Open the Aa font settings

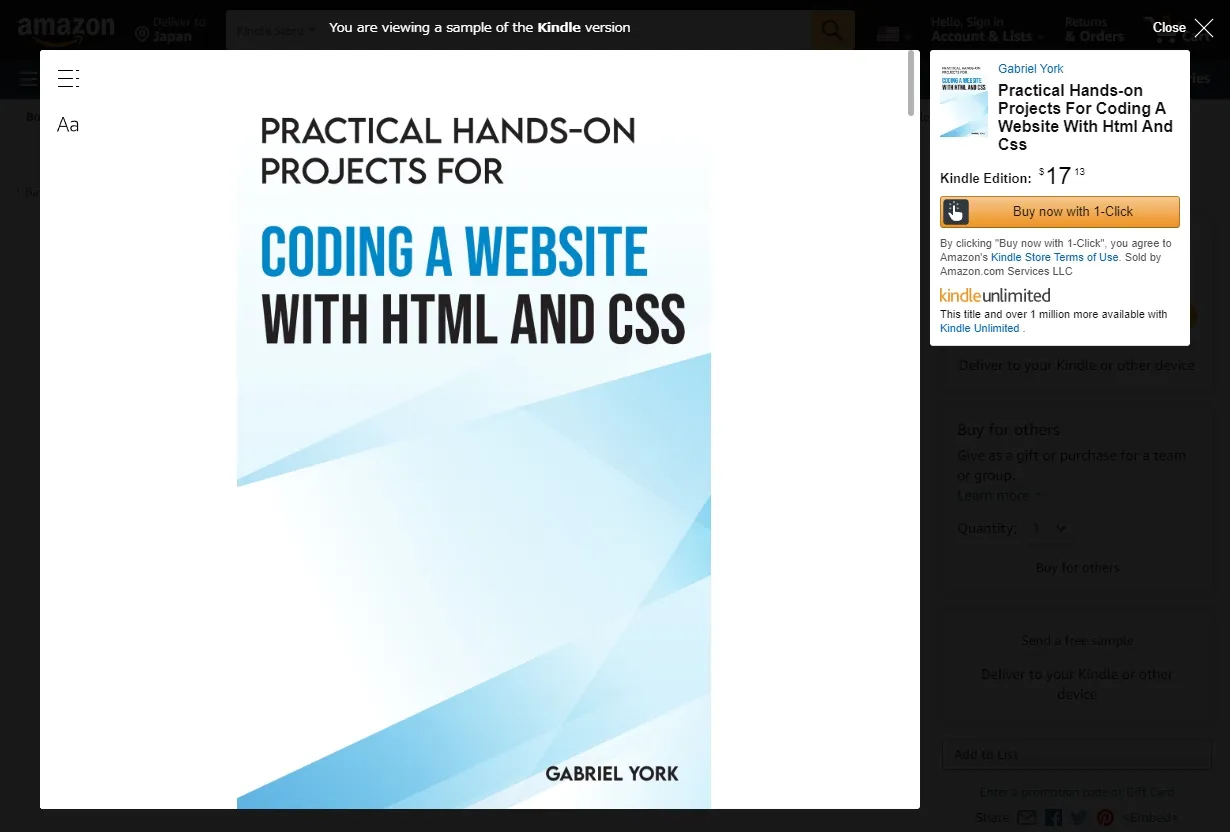tap(68, 125)
